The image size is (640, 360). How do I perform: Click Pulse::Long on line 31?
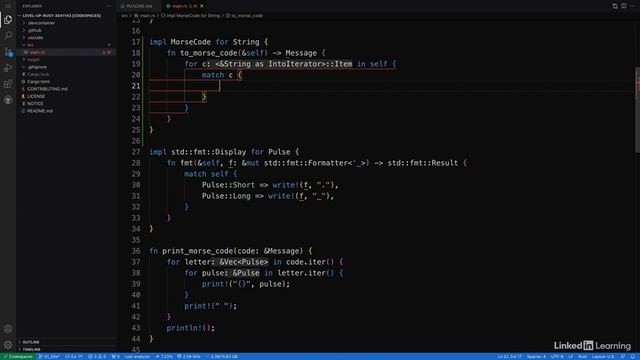click(x=226, y=196)
